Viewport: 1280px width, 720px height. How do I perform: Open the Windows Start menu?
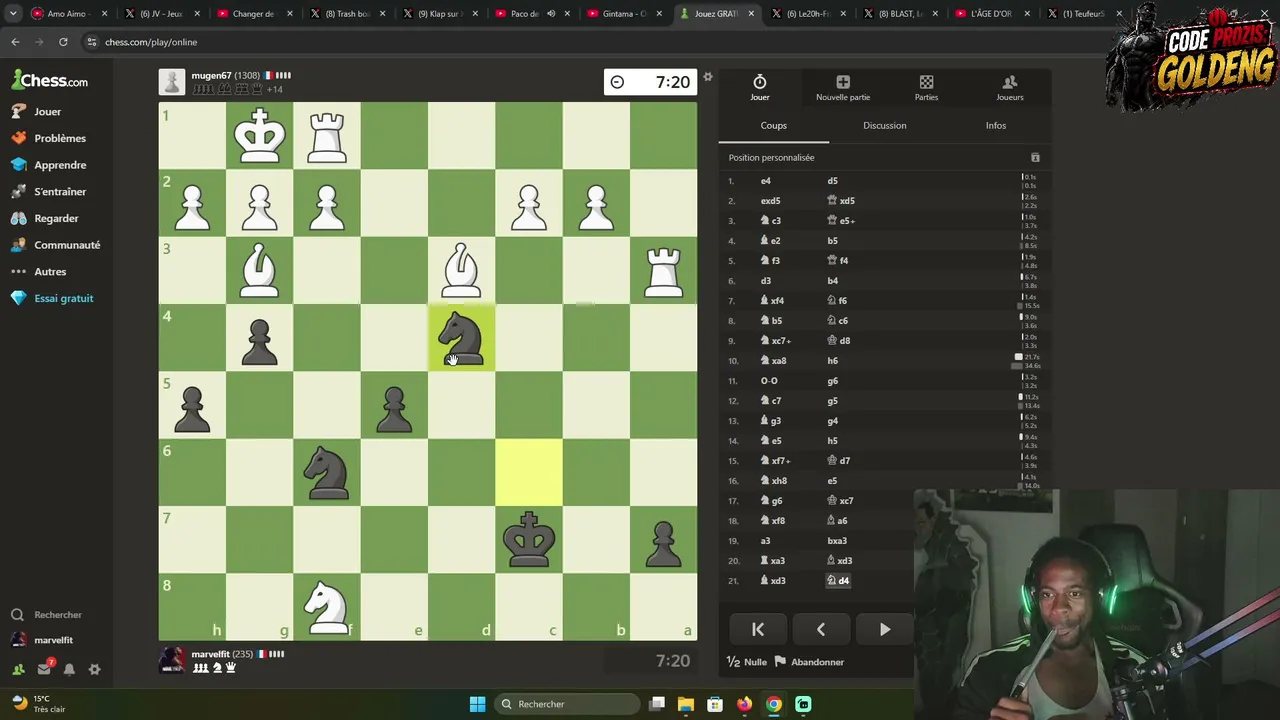coord(477,704)
